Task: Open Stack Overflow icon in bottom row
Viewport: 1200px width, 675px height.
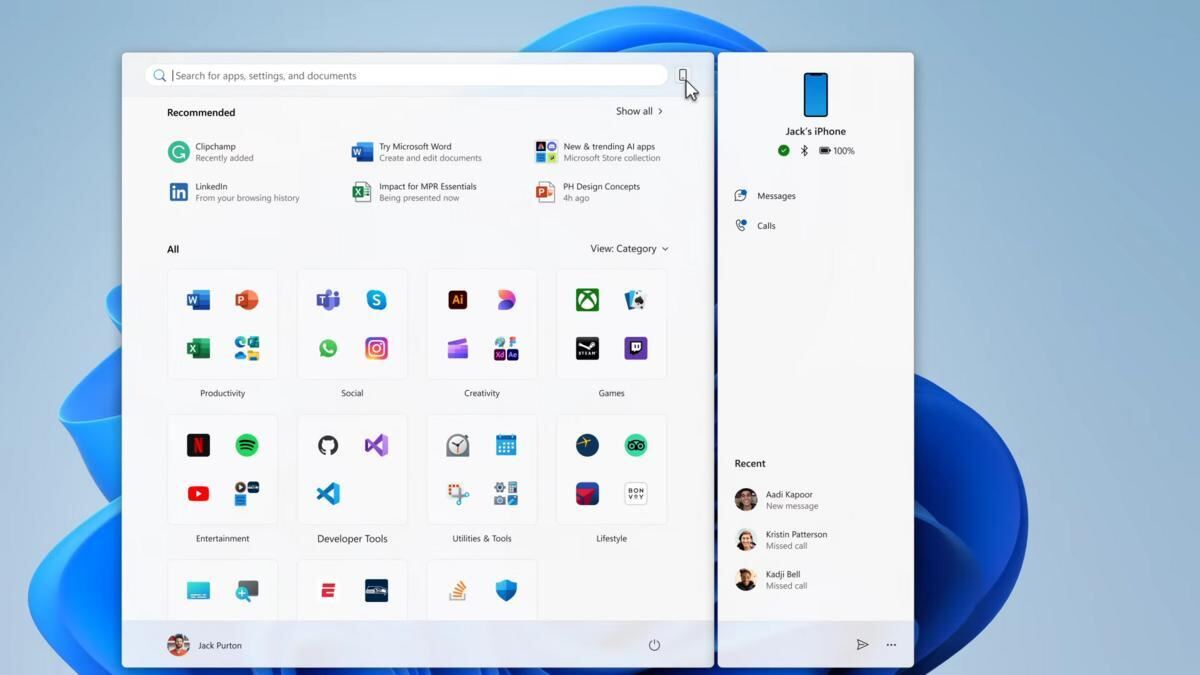Action: pos(458,590)
